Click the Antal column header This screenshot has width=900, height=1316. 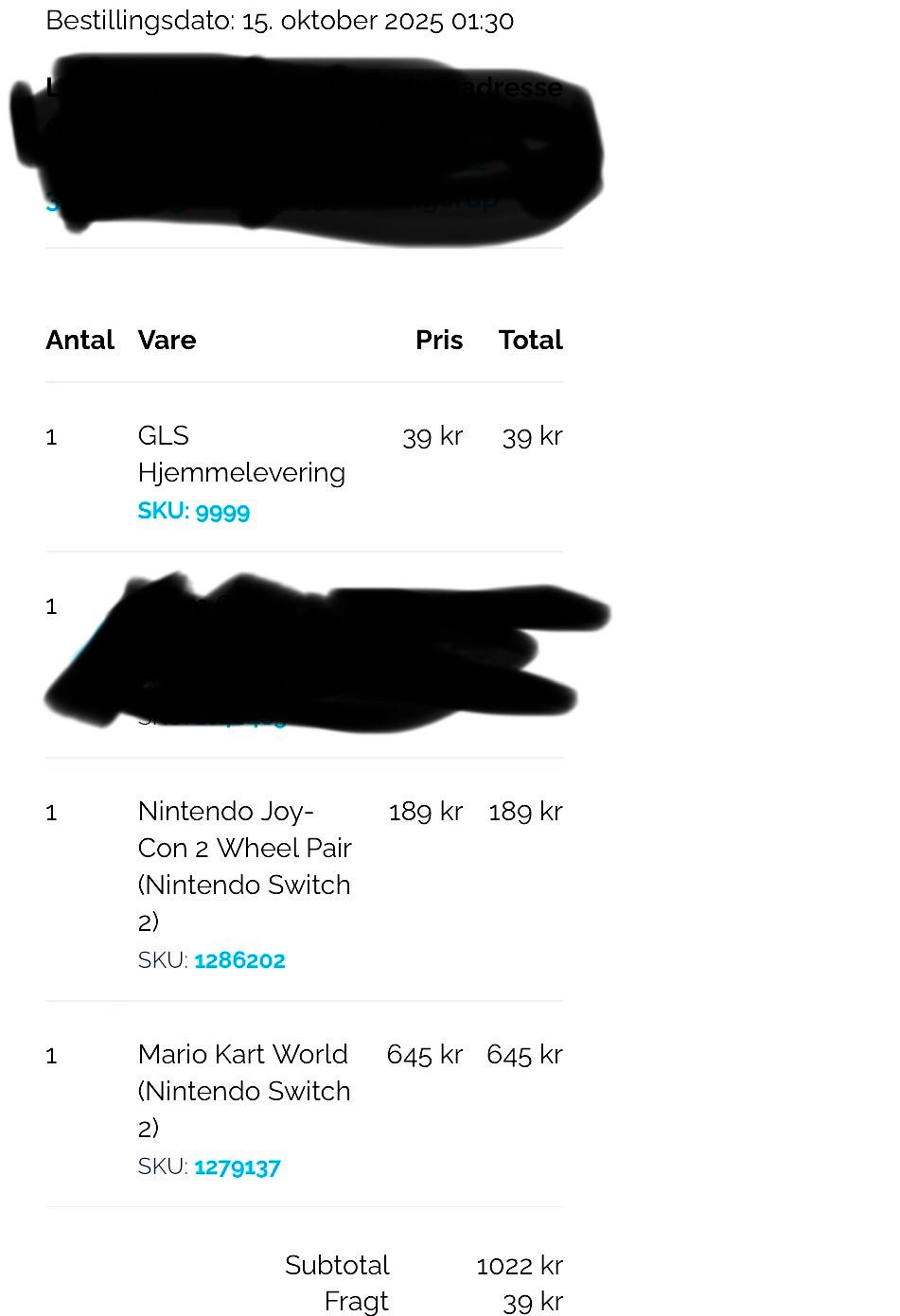[79, 340]
